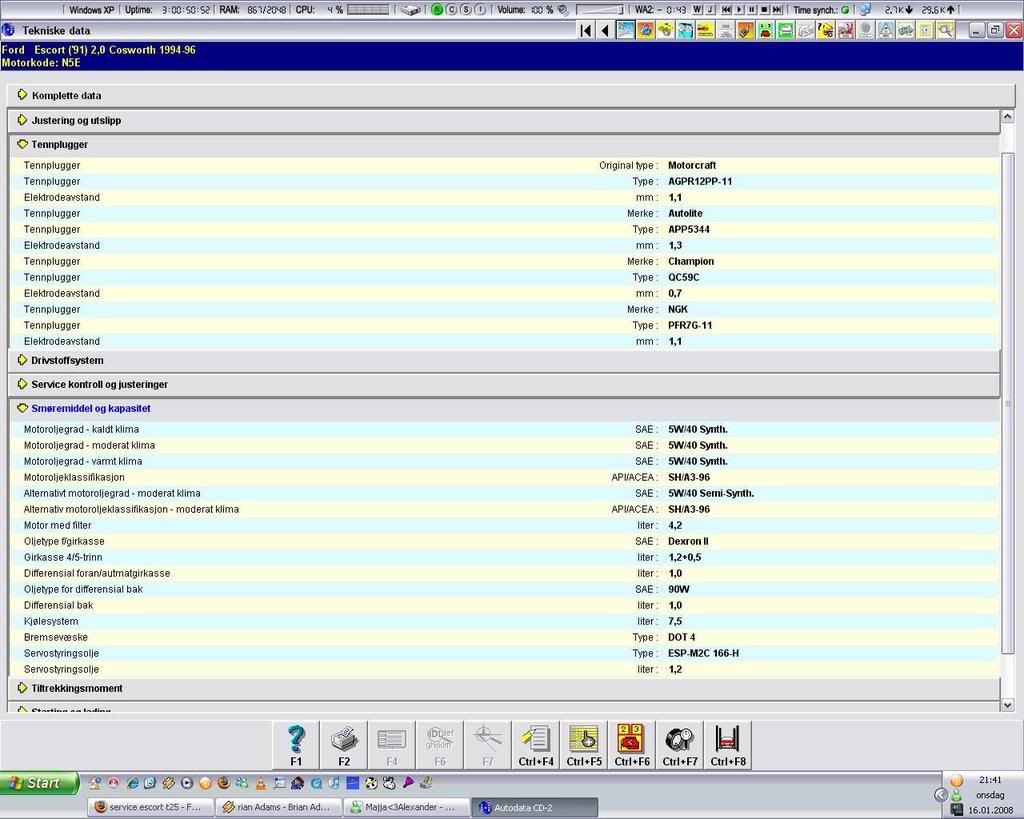Collapse the Tennplugger section

504,144
